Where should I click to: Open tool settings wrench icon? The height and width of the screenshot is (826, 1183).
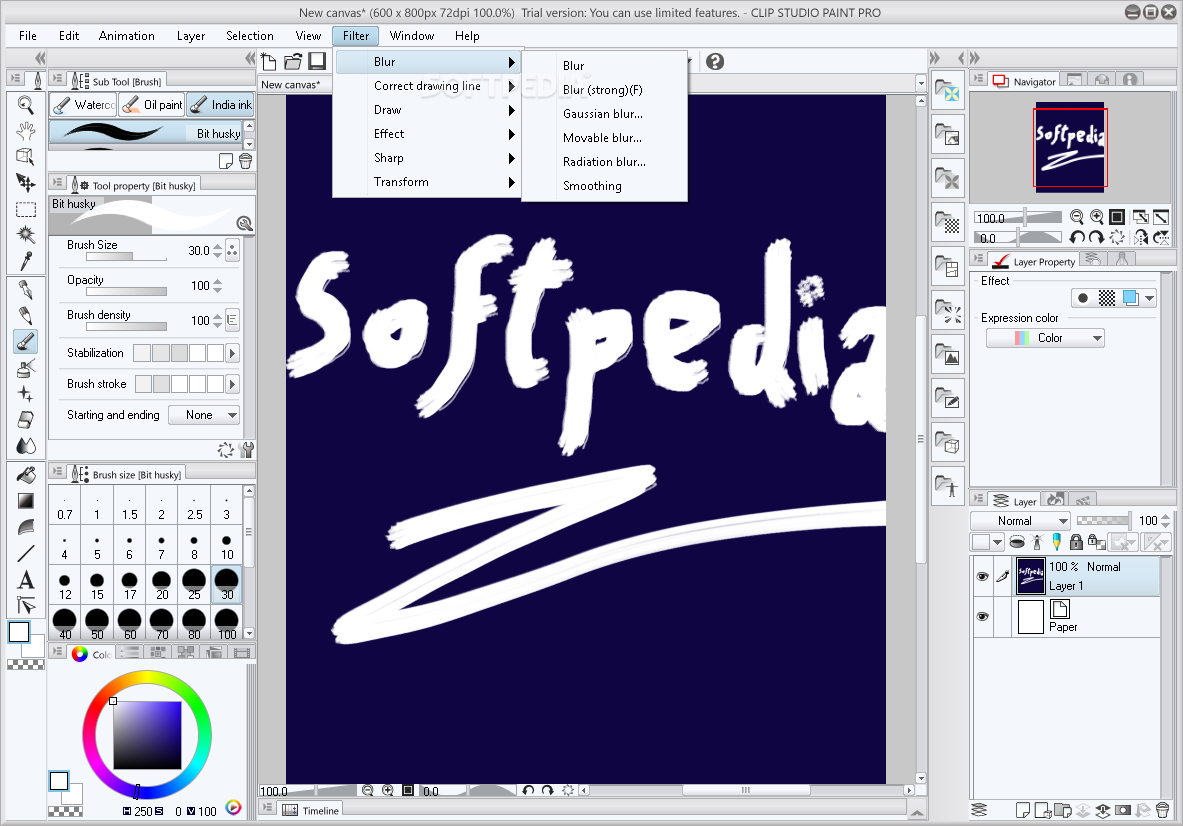(x=246, y=450)
